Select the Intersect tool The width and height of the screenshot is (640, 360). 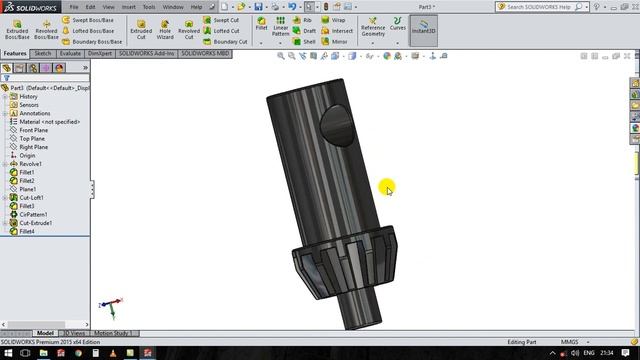[x=337, y=31]
